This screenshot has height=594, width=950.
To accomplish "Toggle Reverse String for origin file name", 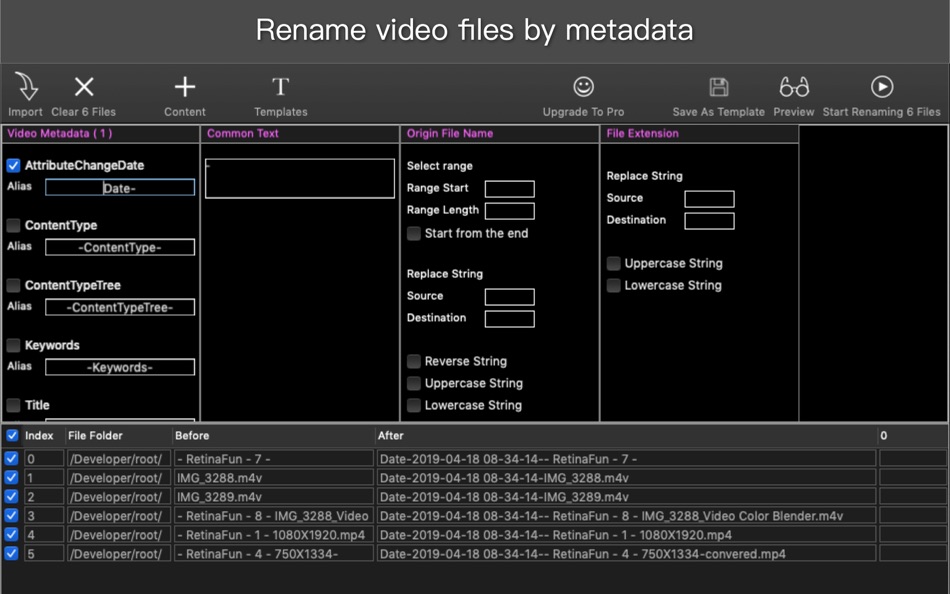I will tap(414, 361).
